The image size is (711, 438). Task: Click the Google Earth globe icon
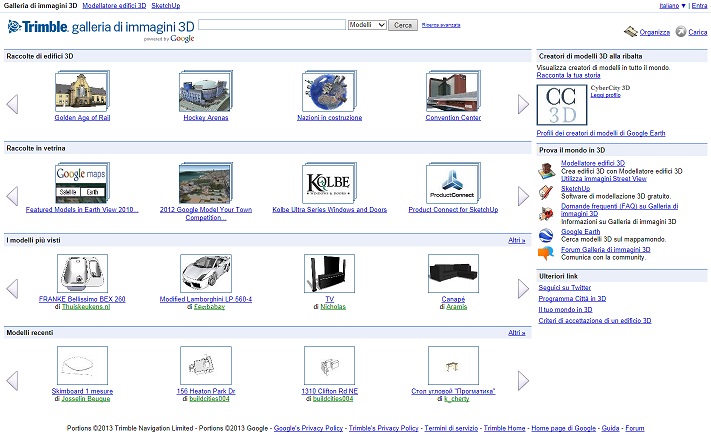(546, 235)
